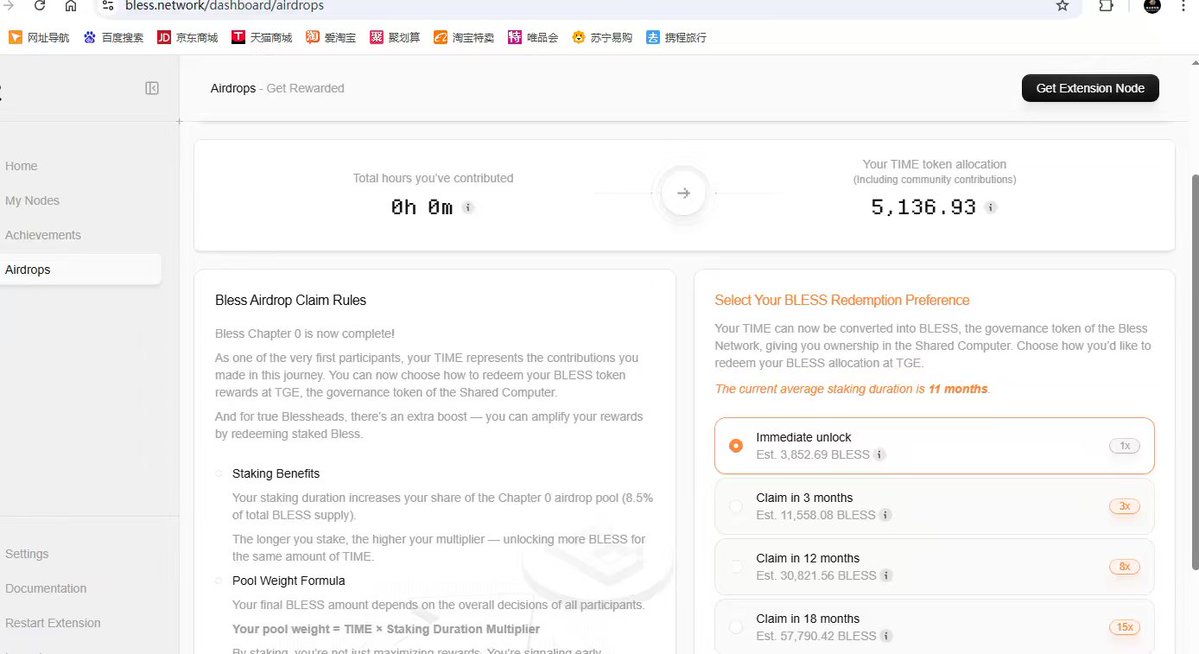Go to browser home page icon
The height and width of the screenshot is (654, 1199).
(x=70, y=5)
